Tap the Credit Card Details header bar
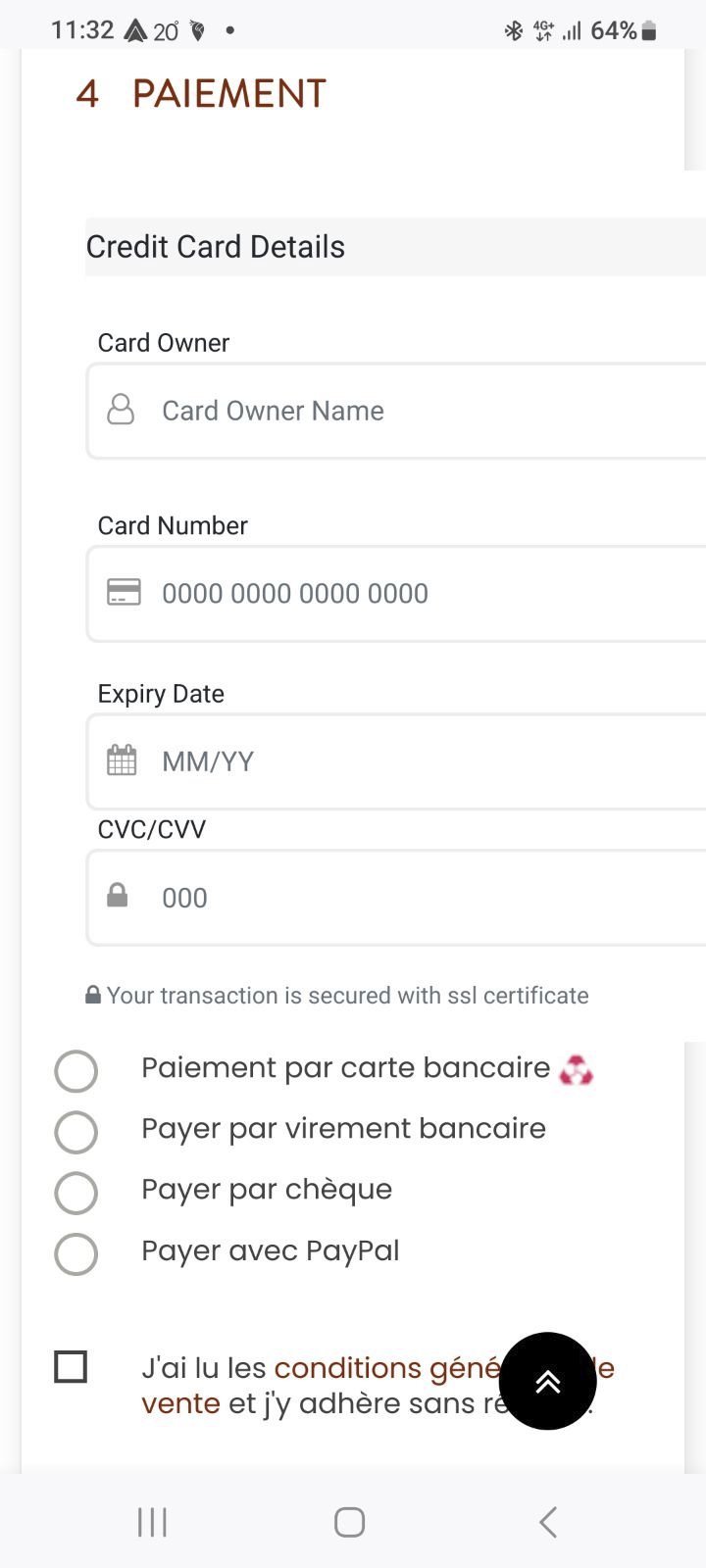This screenshot has width=706, height=1568. (x=392, y=247)
